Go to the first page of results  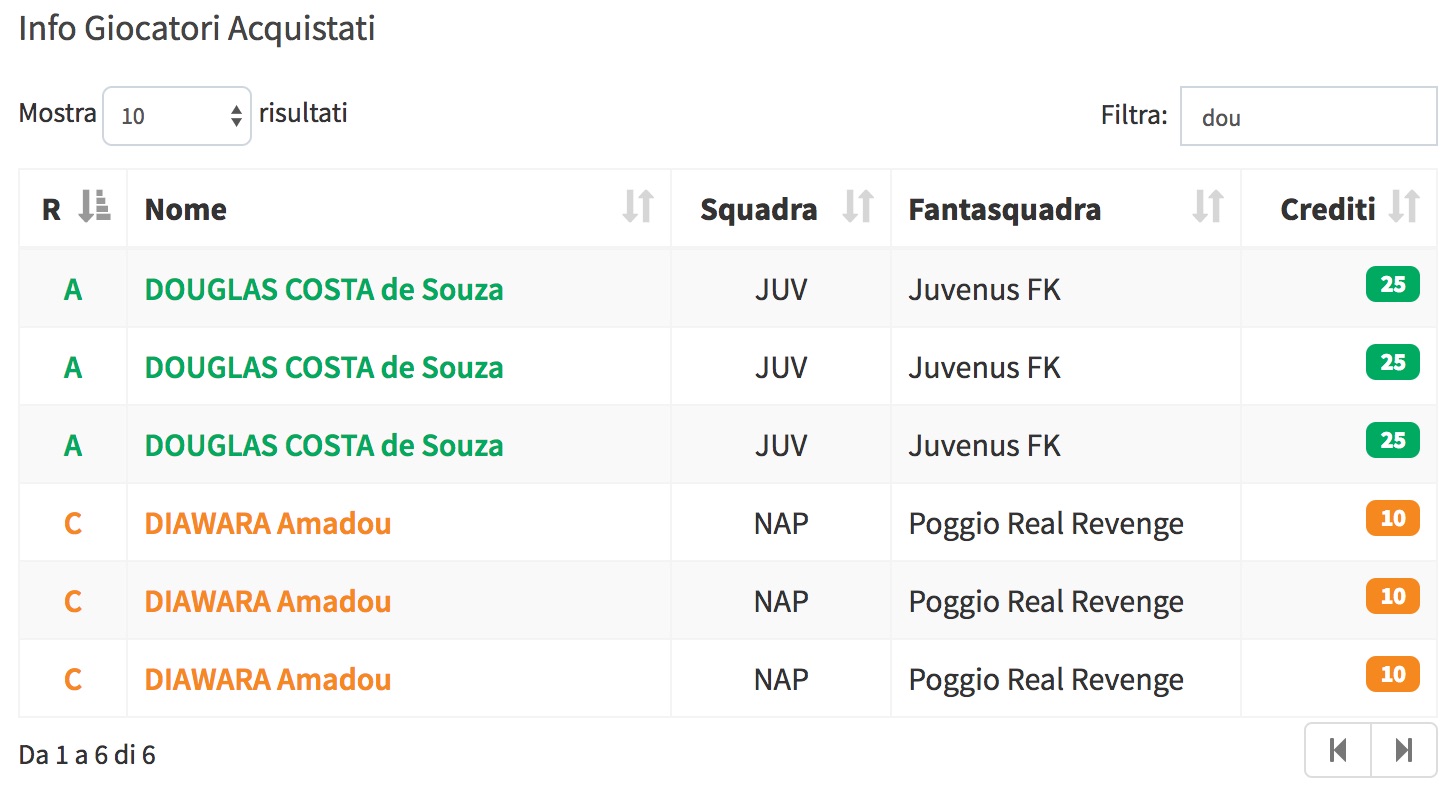point(1338,750)
